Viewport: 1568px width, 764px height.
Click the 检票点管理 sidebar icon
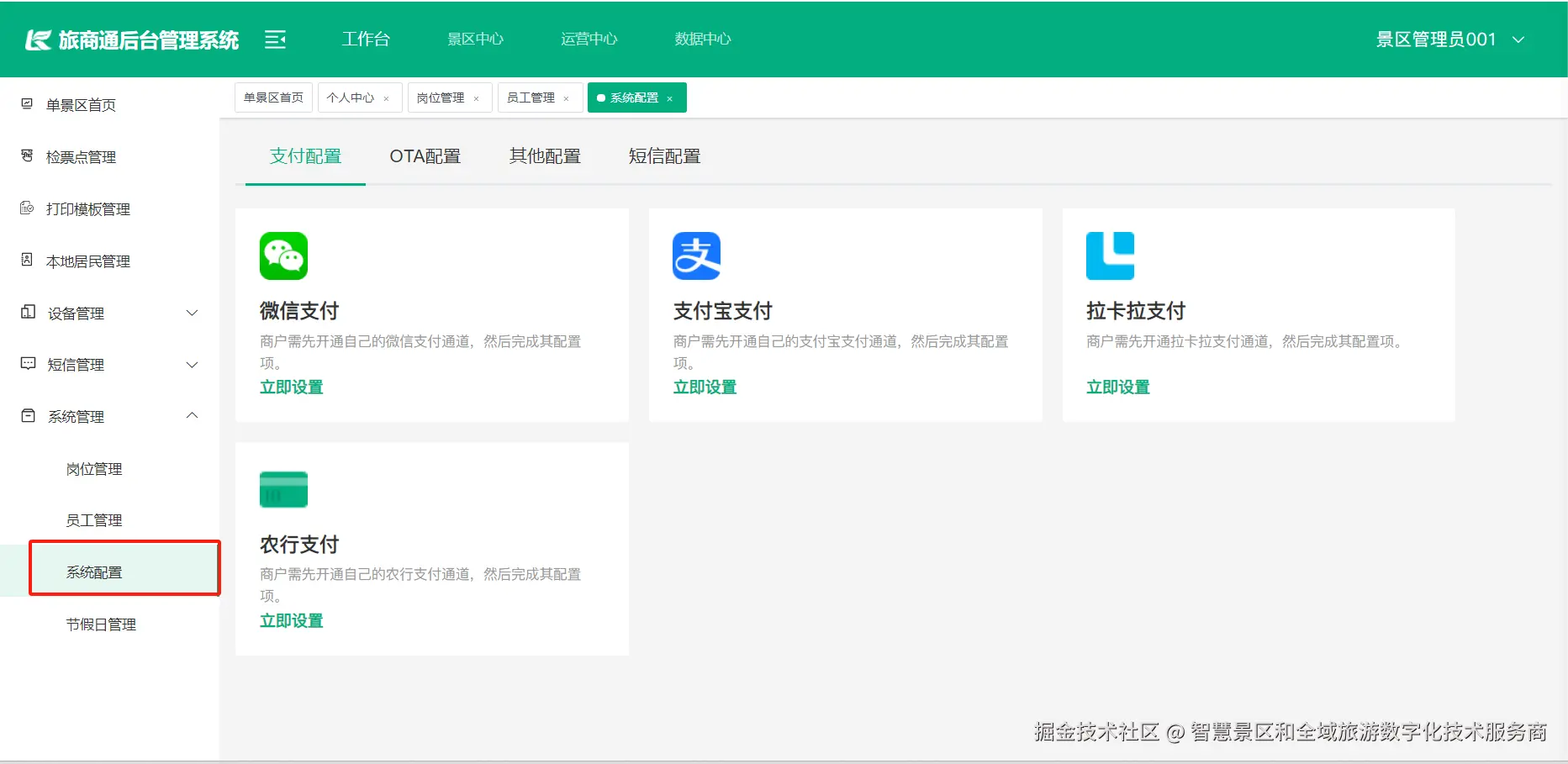(x=24, y=156)
